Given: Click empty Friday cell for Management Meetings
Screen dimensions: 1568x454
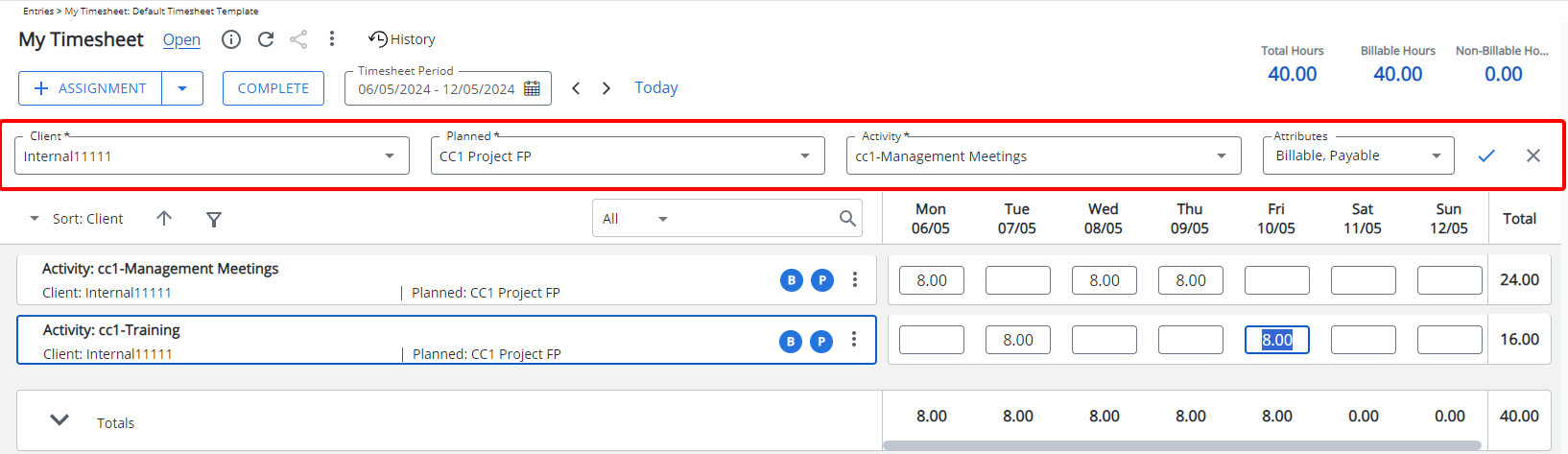Looking at the screenshot, I should click(x=1277, y=280).
